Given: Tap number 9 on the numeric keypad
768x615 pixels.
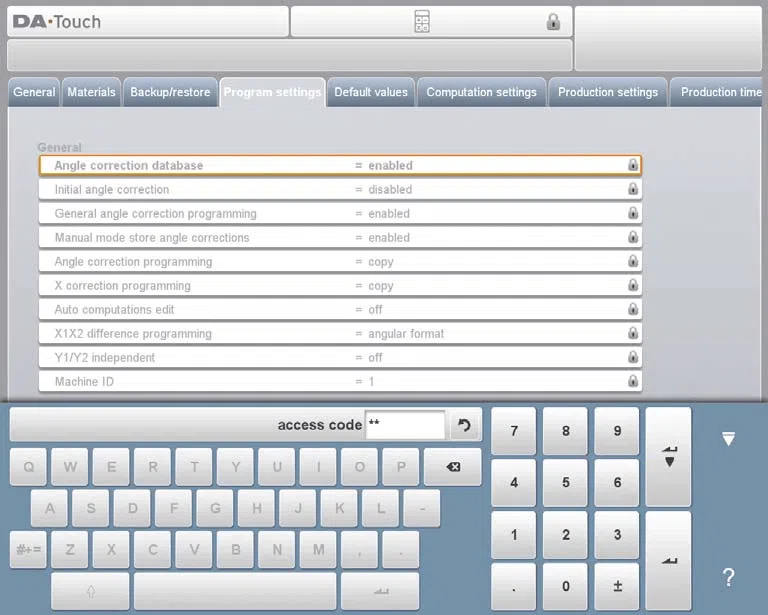Looking at the screenshot, I should tap(617, 431).
